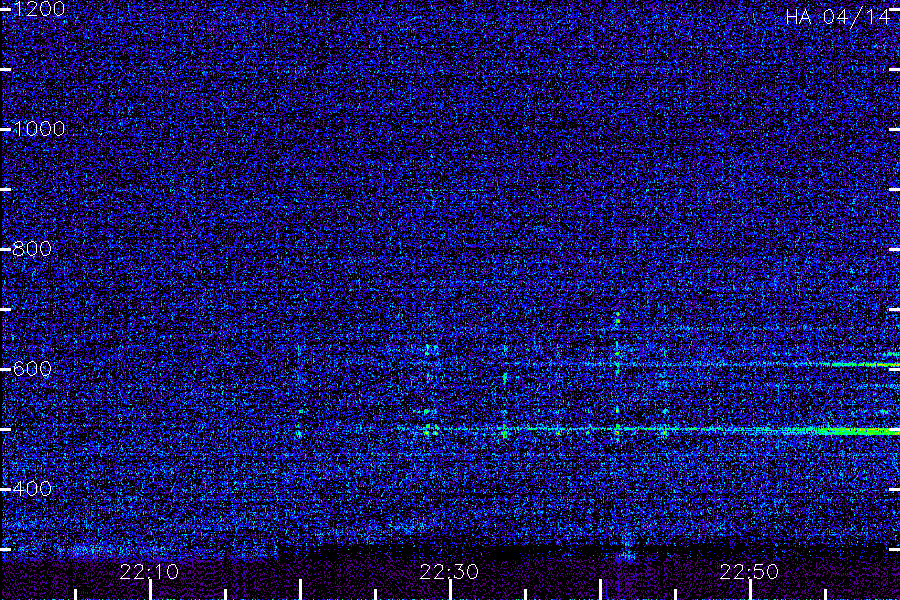
Task: Click the 800 frequency axis label
Action: [32, 249]
